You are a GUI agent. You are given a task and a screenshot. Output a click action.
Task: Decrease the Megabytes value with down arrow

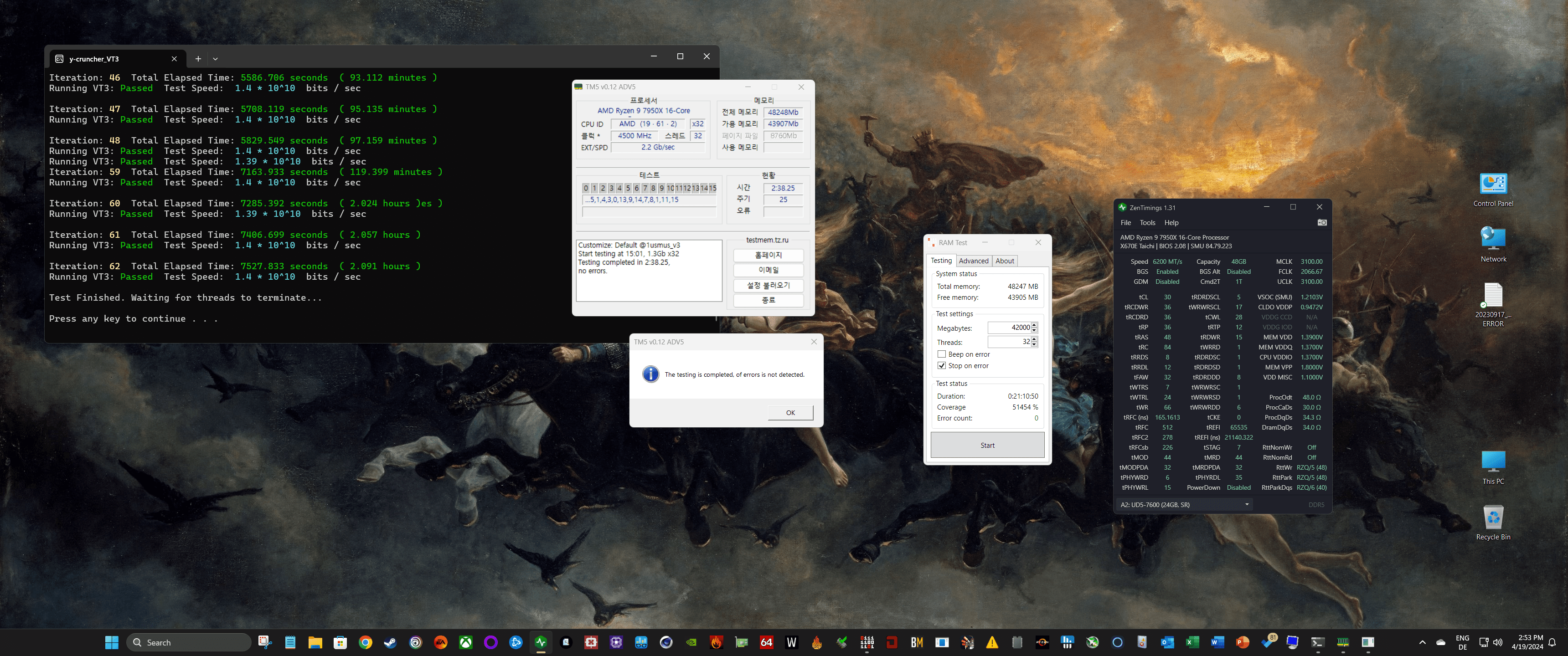click(x=1034, y=330)
